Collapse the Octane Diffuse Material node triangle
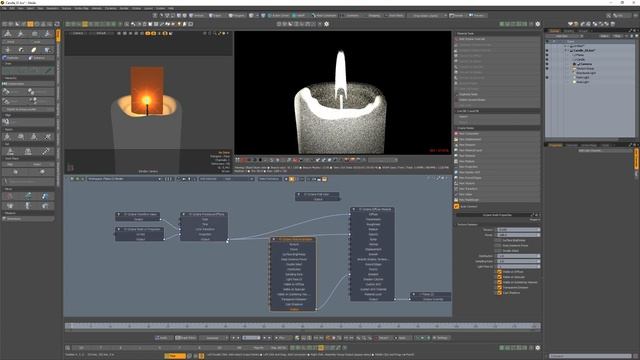This screenshot has height=360, width=640. coord(352,209)
